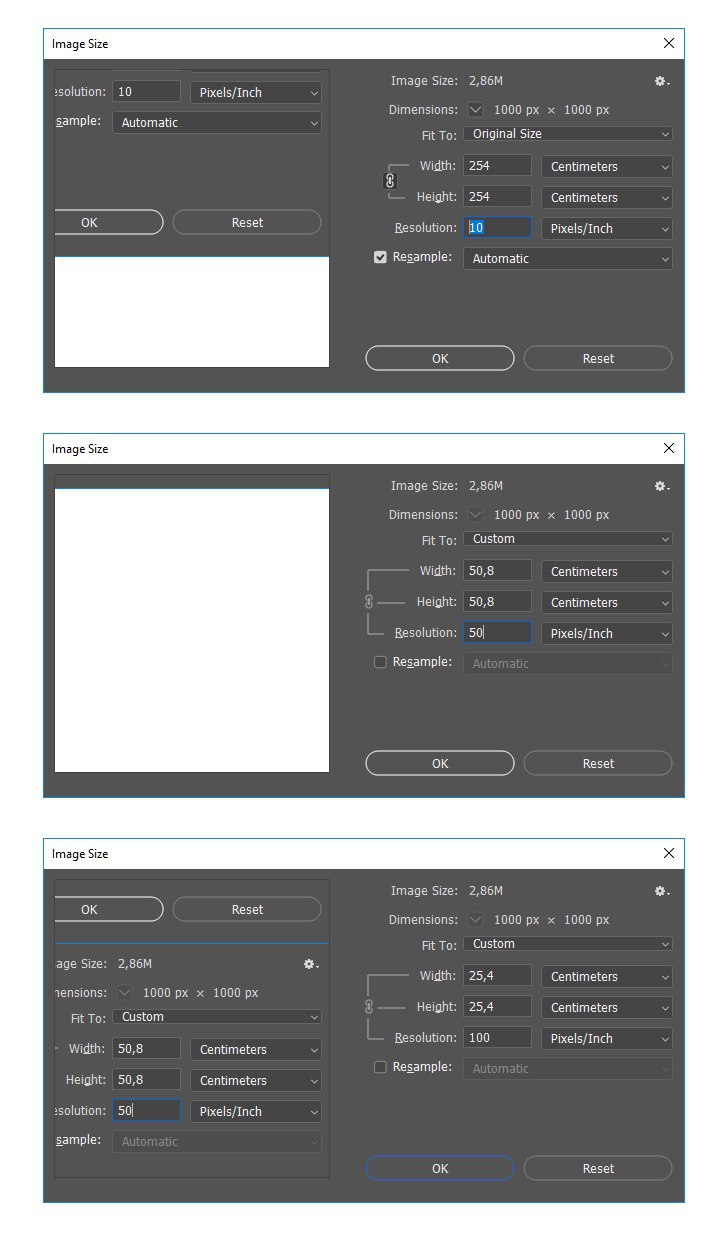Click Reset below checked Resample in Original Size dialog

point(598,358)
